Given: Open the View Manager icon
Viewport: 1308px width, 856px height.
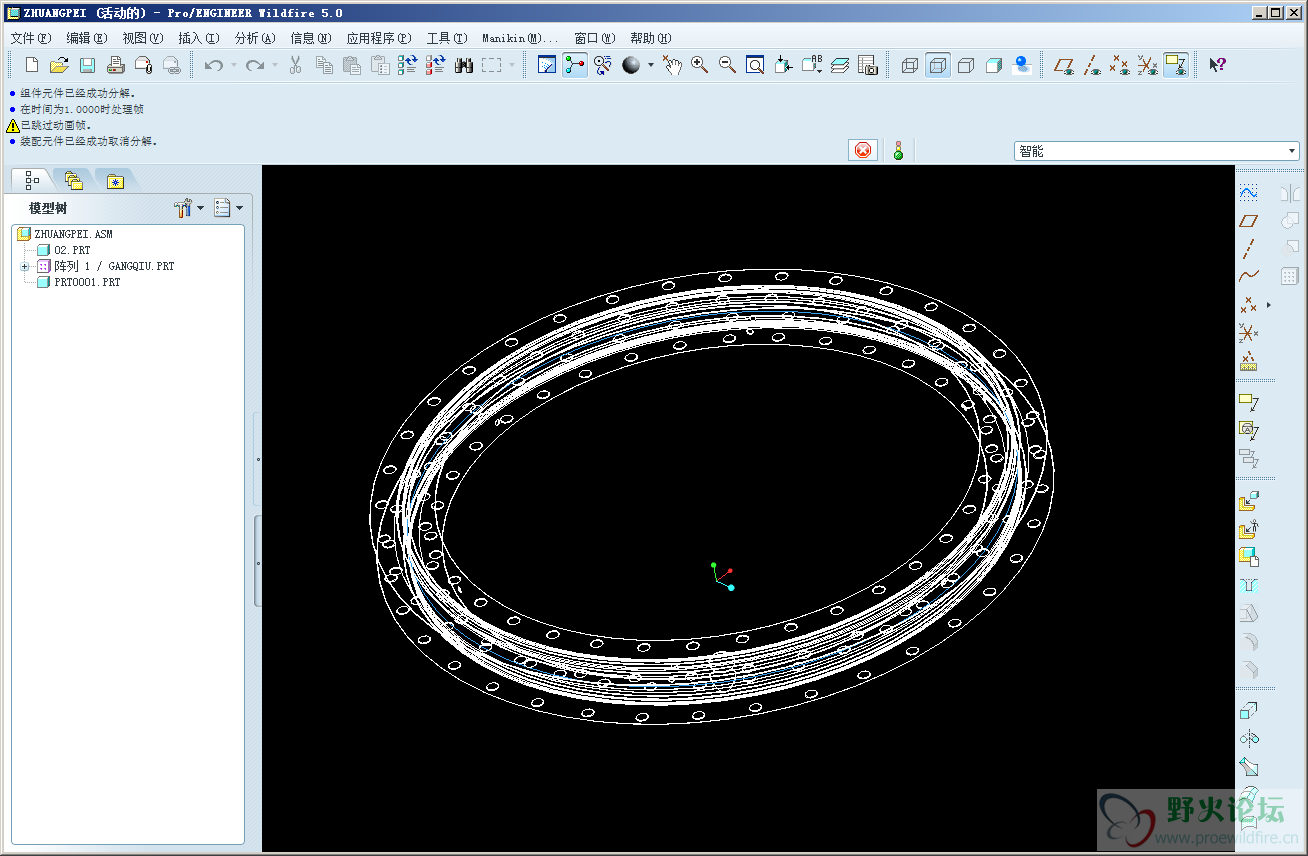Looking at the screenshot, I should pyautogui.click(x=868, y=65).
